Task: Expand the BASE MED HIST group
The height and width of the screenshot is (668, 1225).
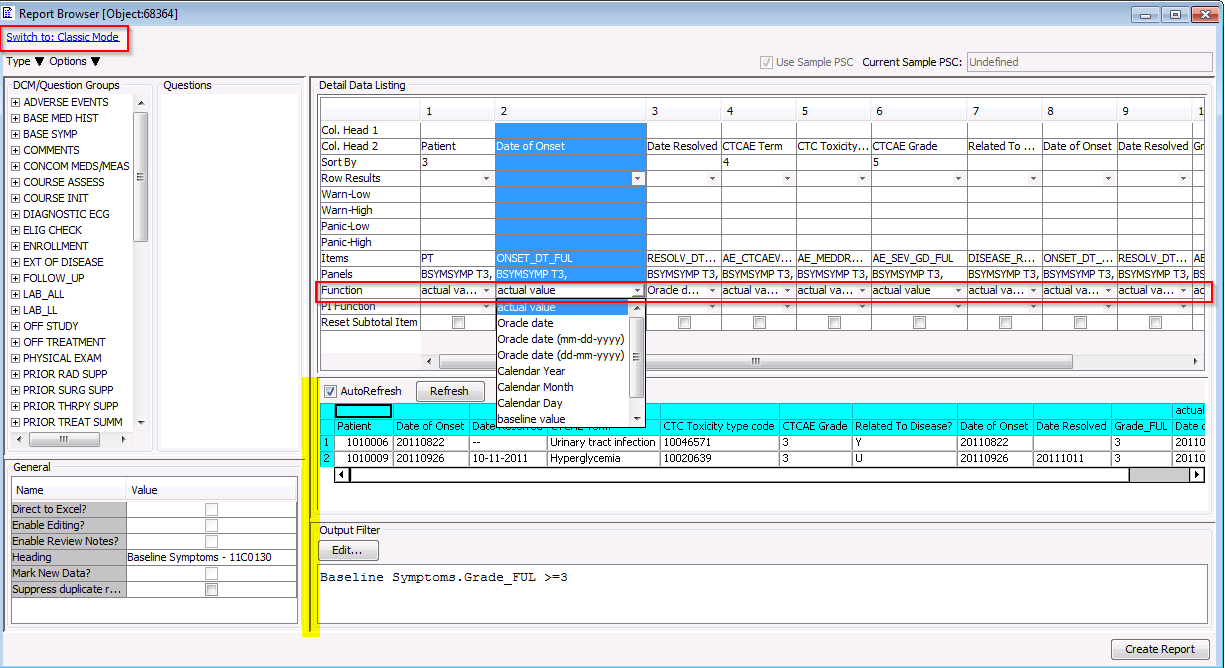Action: (16, 118)
